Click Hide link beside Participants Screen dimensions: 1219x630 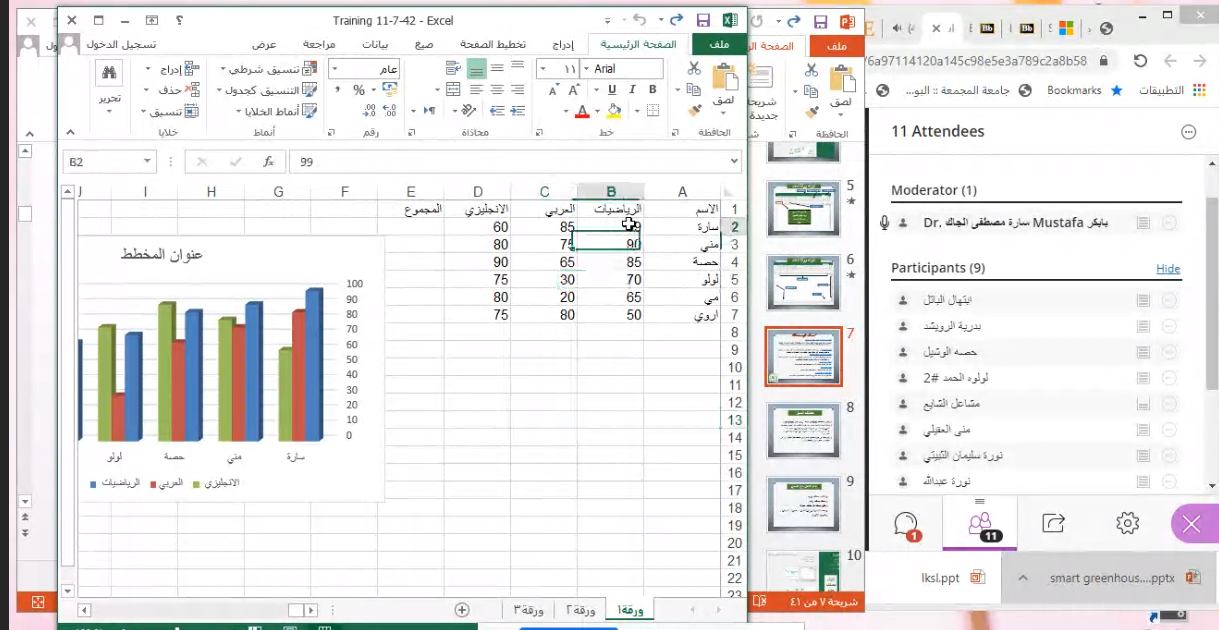tap(1168, 268)
